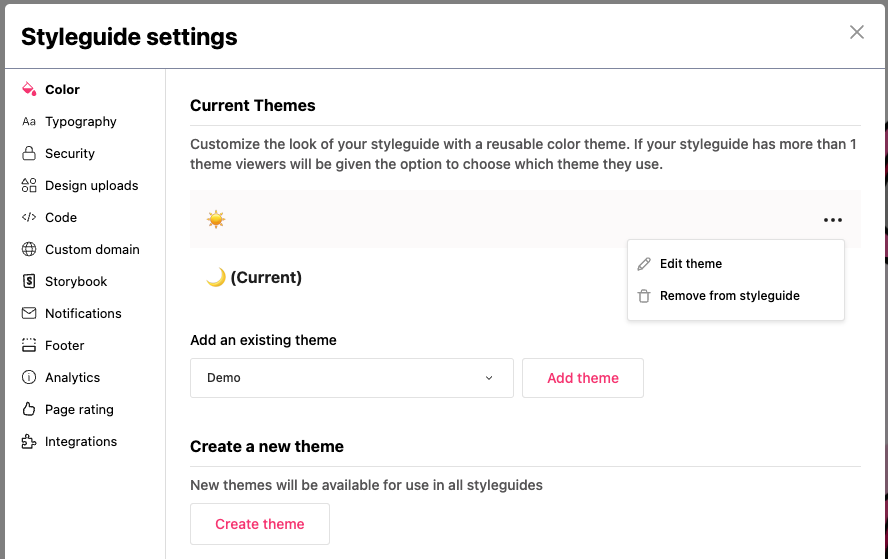The width and height of the screenshot is (888, 559).
Task: Click the Create theme button
Action: coord(260,524)
